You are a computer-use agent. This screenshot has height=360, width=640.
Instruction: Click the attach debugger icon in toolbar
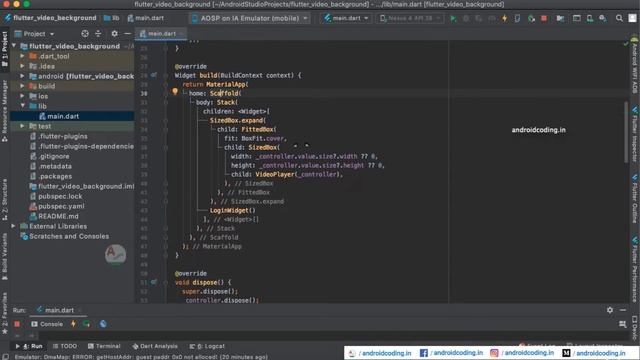(x=531, y=18)
